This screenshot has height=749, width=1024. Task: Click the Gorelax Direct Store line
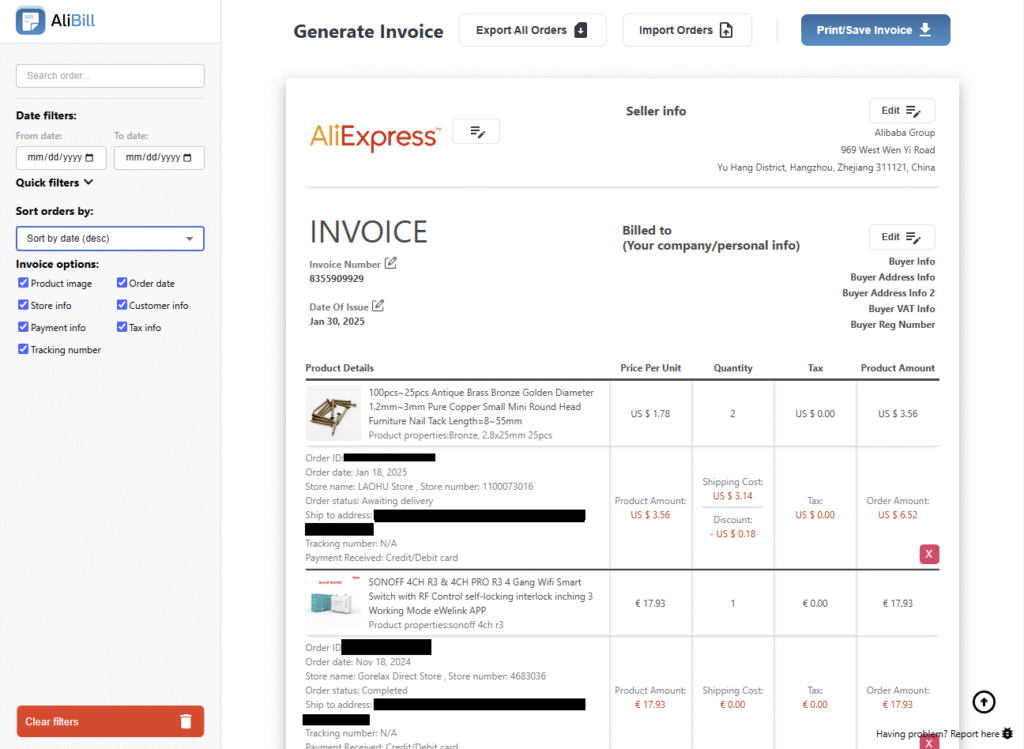(425, 677)
